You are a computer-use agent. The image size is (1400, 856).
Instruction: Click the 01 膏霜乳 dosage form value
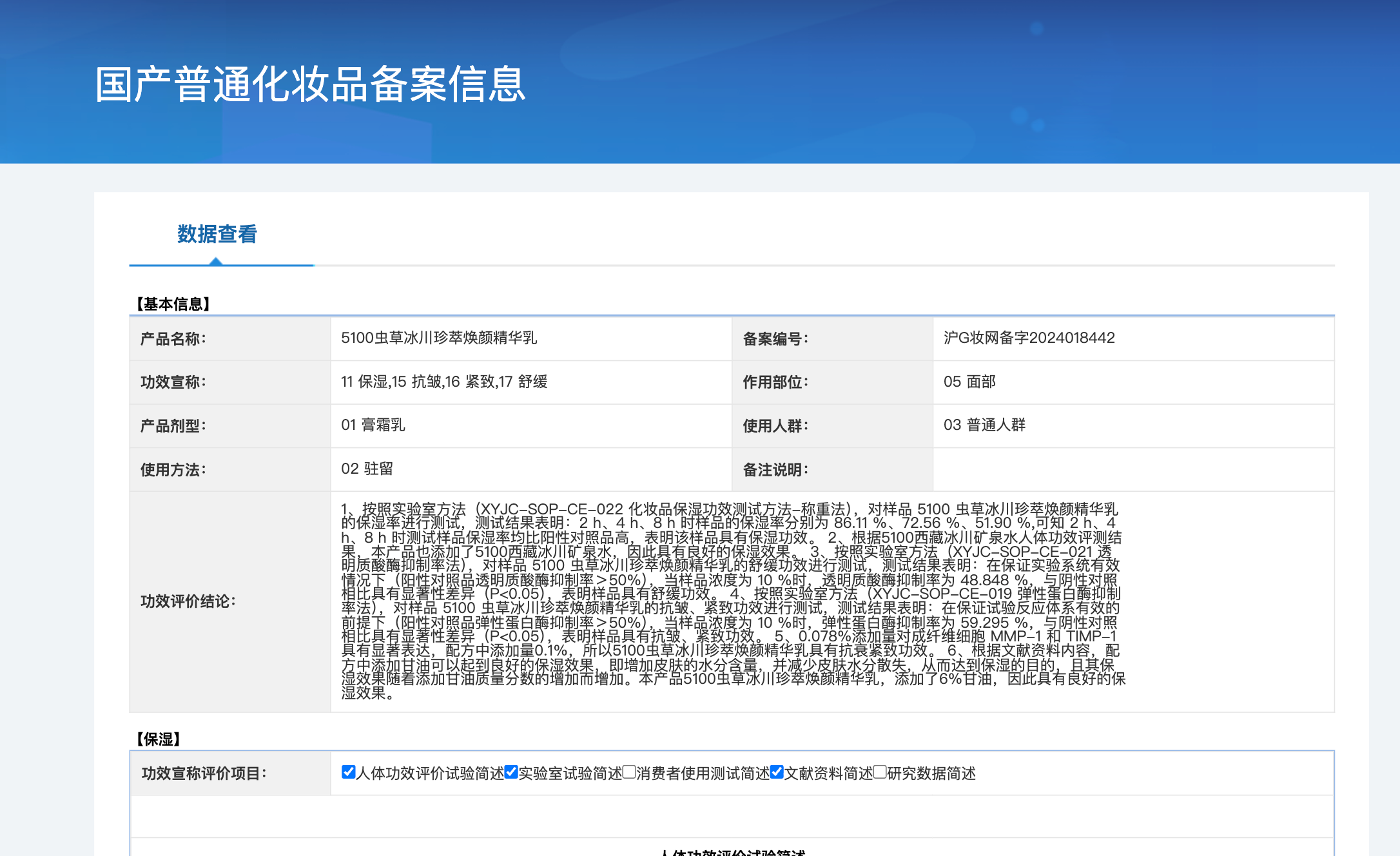373,425
